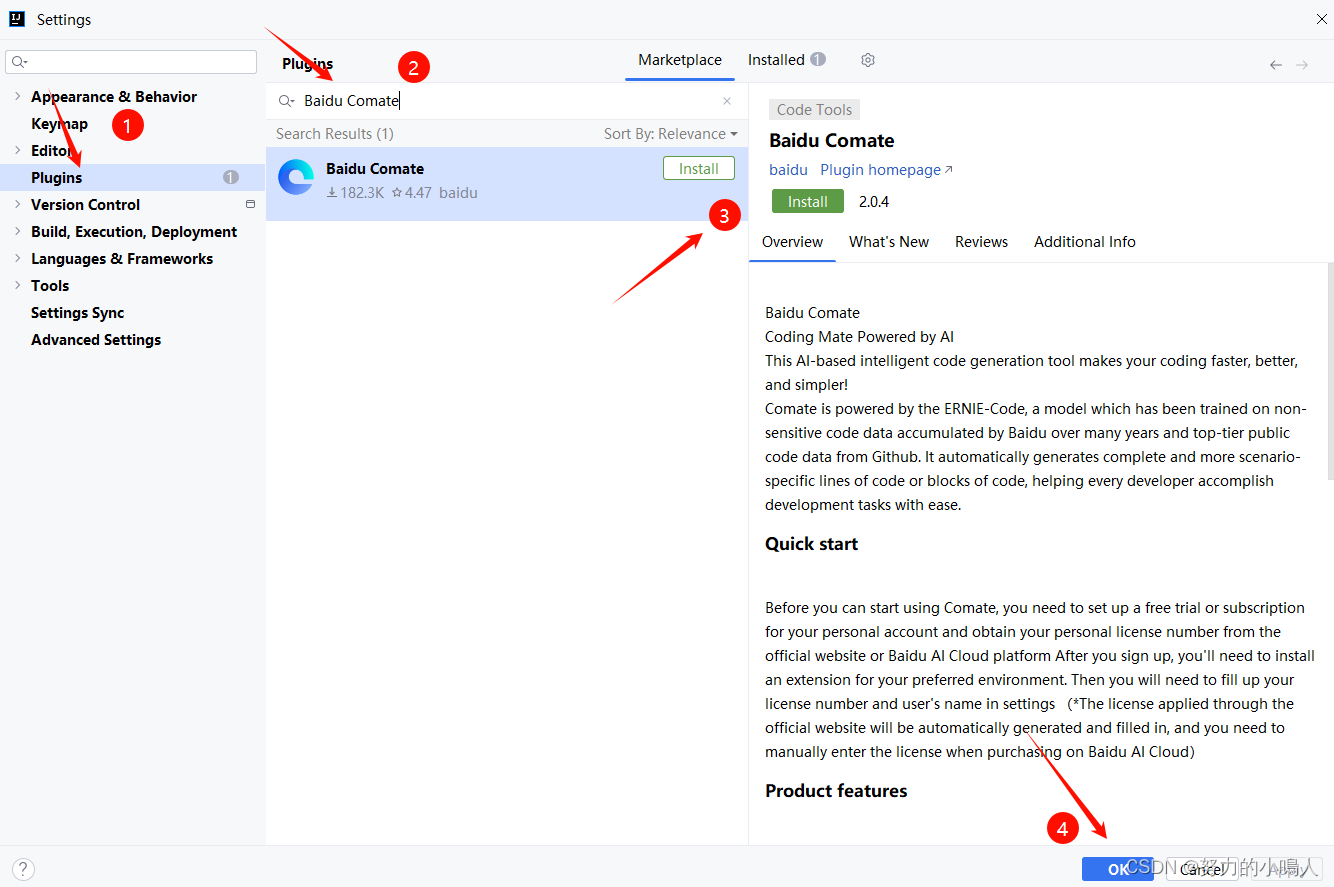Click the Baidu Comate details title
1334x887 pixels.
[832, 141]
